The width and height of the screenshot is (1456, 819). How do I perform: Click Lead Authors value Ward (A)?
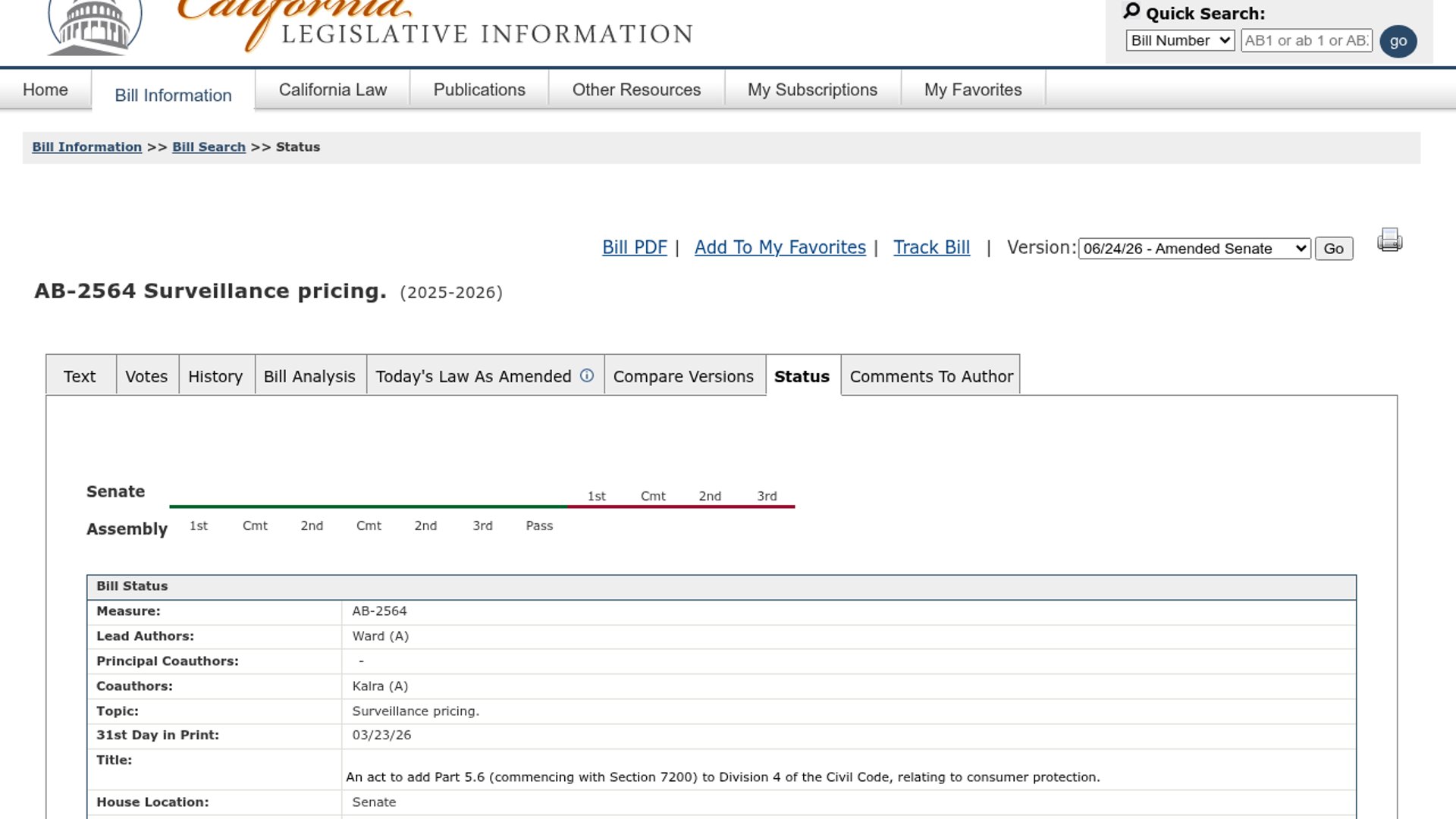[x=380, y=636]
